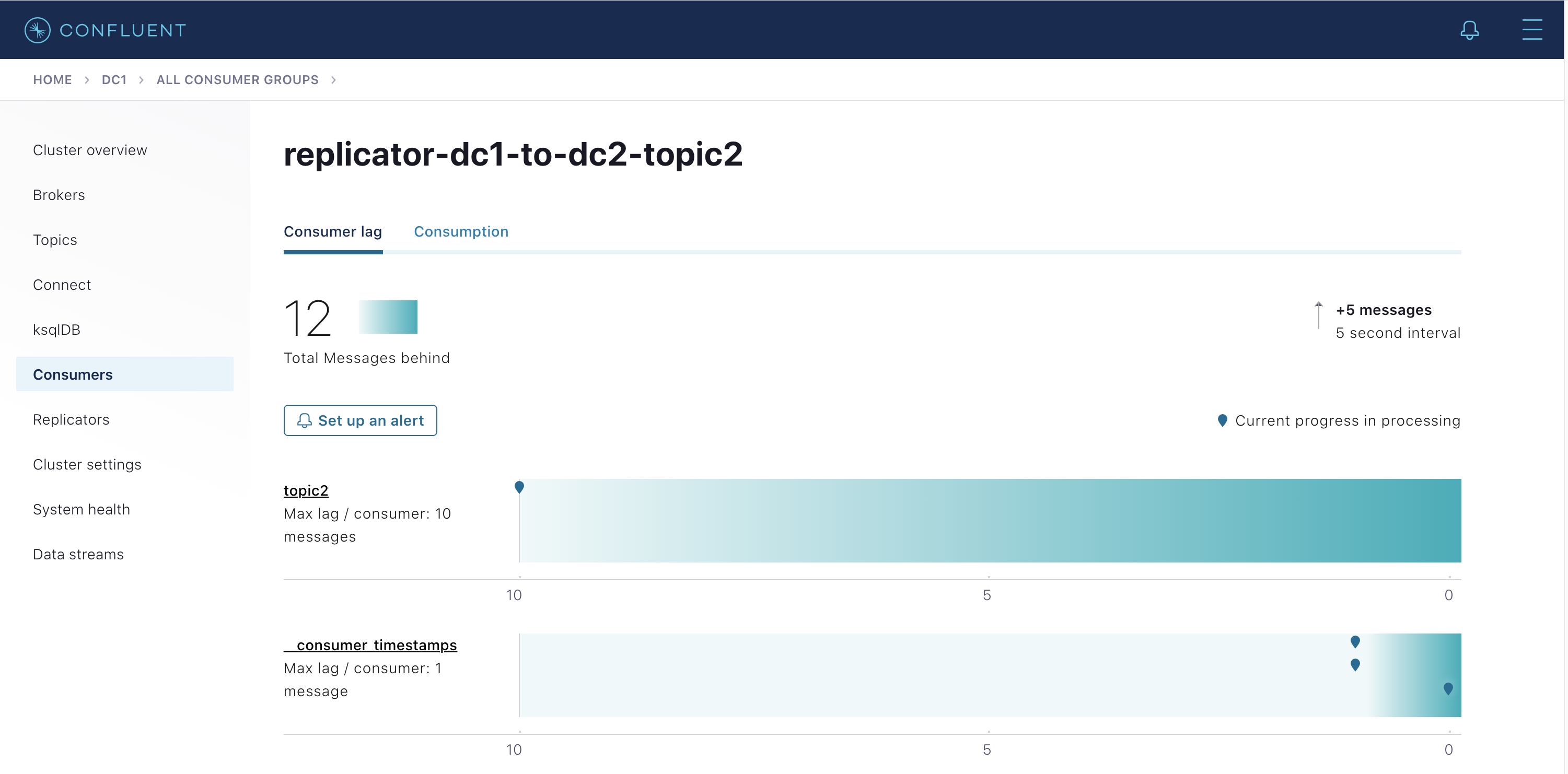Open the topic2 link
Viewport: 1568px width, 774px height.
click(x=306, y=490)
